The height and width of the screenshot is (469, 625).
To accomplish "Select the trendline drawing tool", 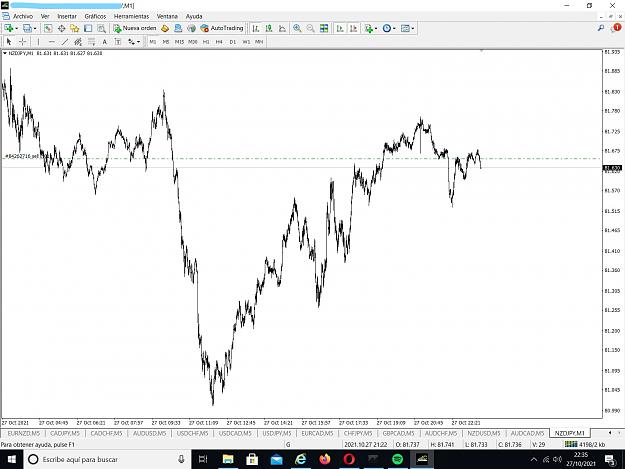I will [x=65, y=41].
